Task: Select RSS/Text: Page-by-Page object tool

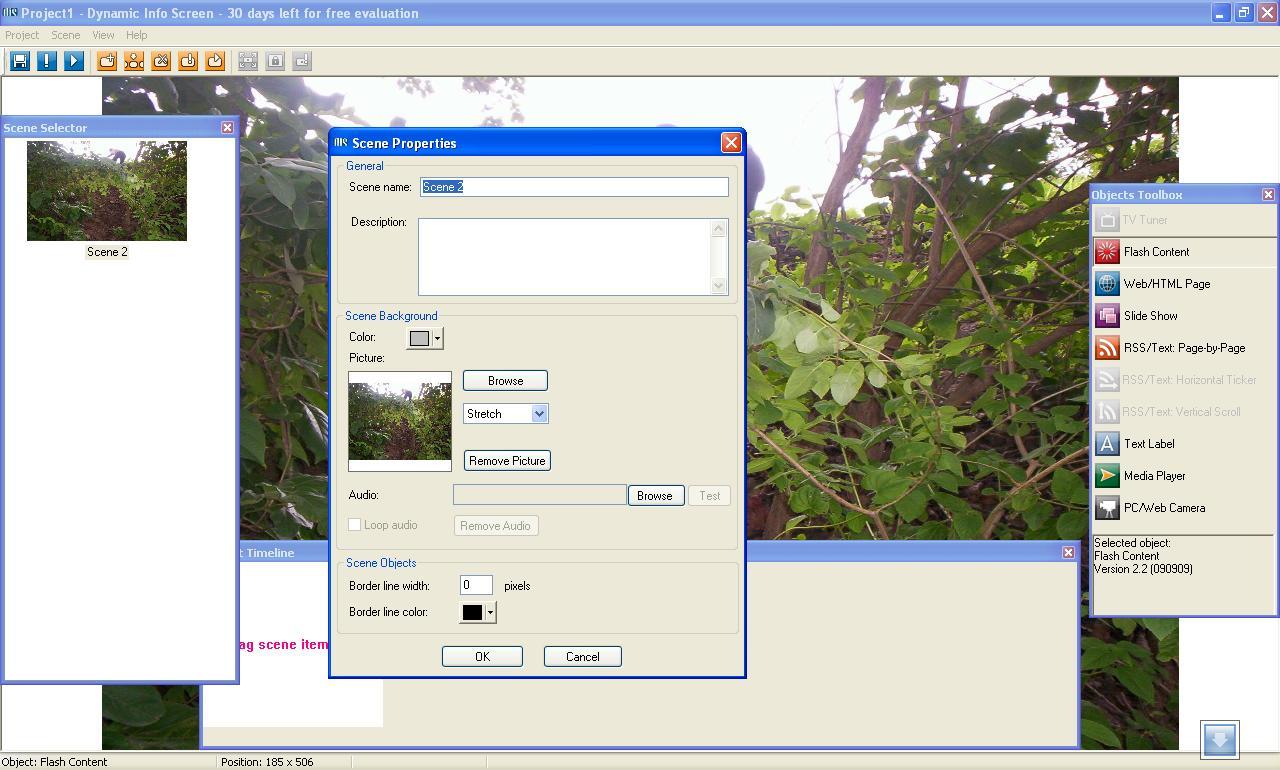Action: pyautogui.click(x=1185, y=348)
